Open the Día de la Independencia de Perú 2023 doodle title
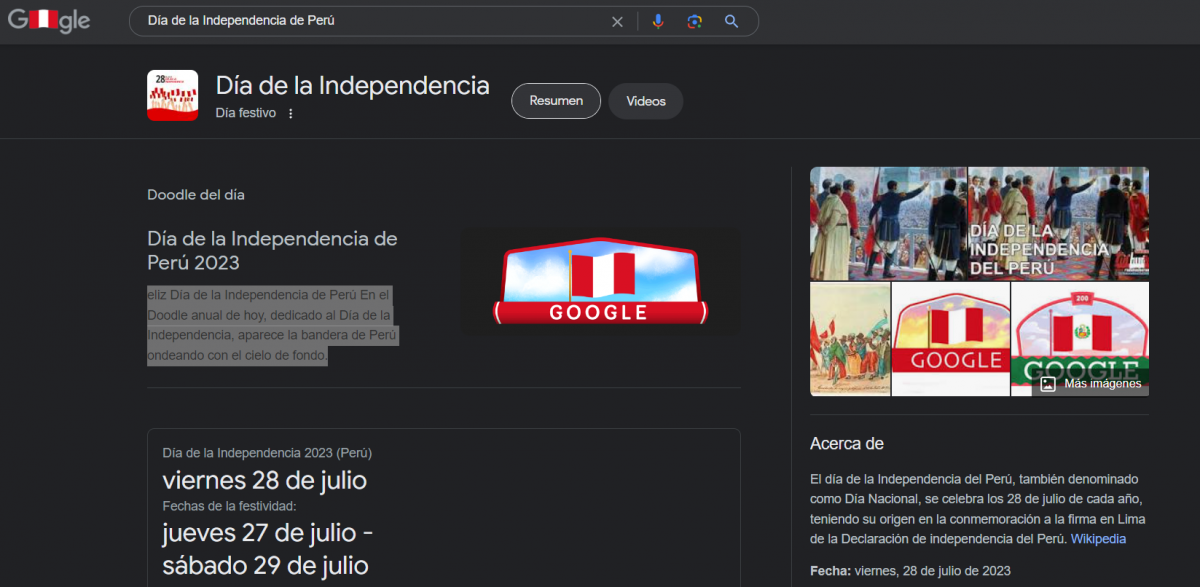The height and width of the screenshot is (587, 1200). click(x=272, y=250)
